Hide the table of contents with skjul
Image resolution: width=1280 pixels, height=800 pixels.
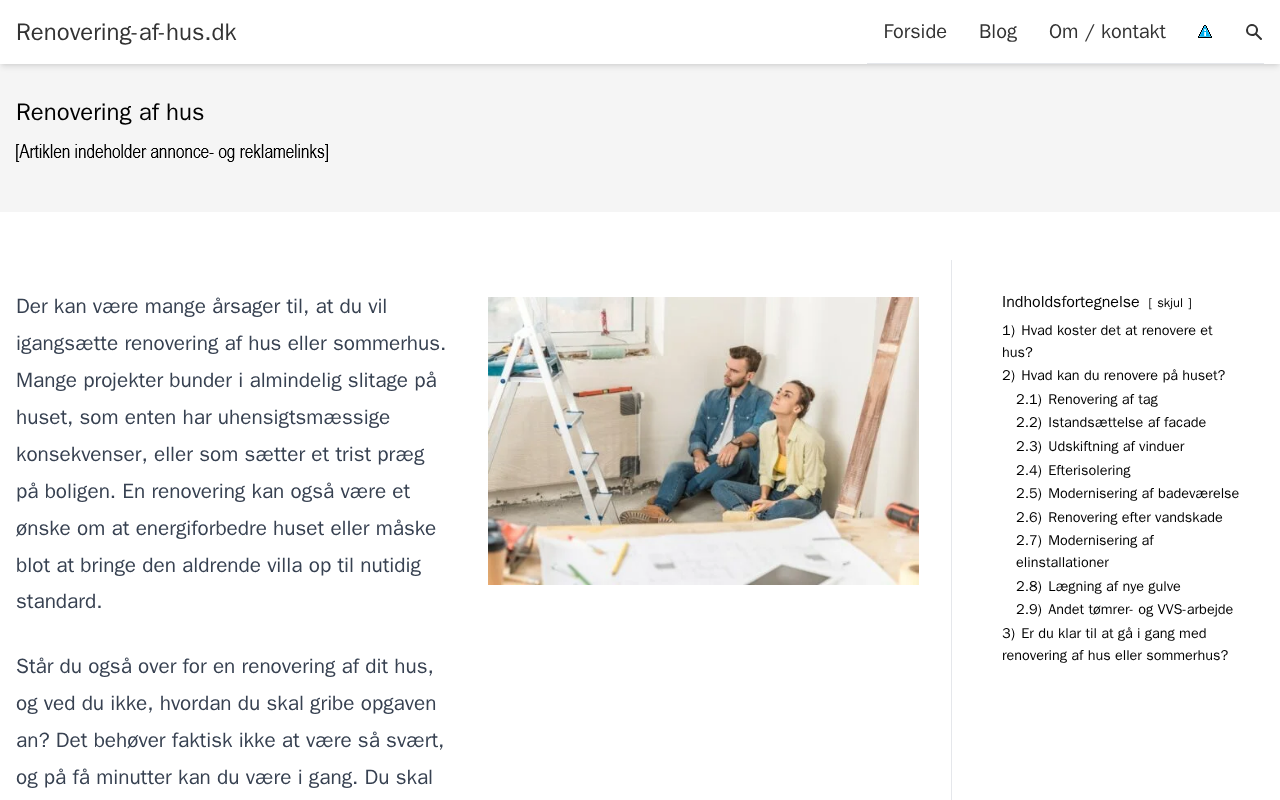tap(1169, 303)
